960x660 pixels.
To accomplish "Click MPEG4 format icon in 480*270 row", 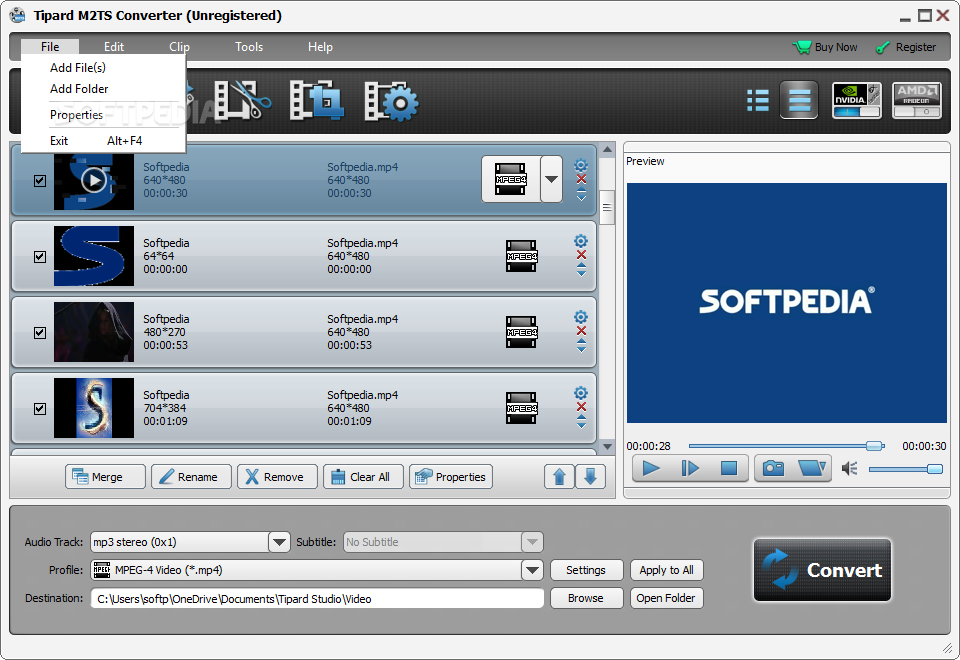I will (522, 332).
